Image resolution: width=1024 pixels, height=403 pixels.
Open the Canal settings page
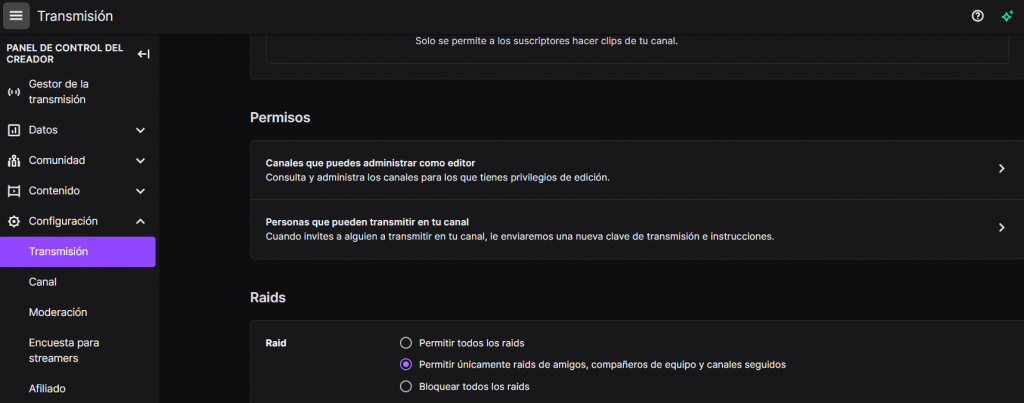[43, 282]
